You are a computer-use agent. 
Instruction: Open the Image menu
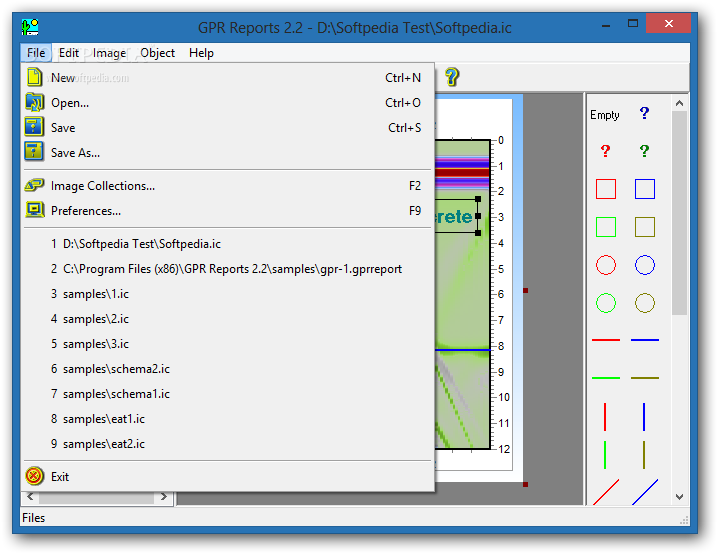109,53
